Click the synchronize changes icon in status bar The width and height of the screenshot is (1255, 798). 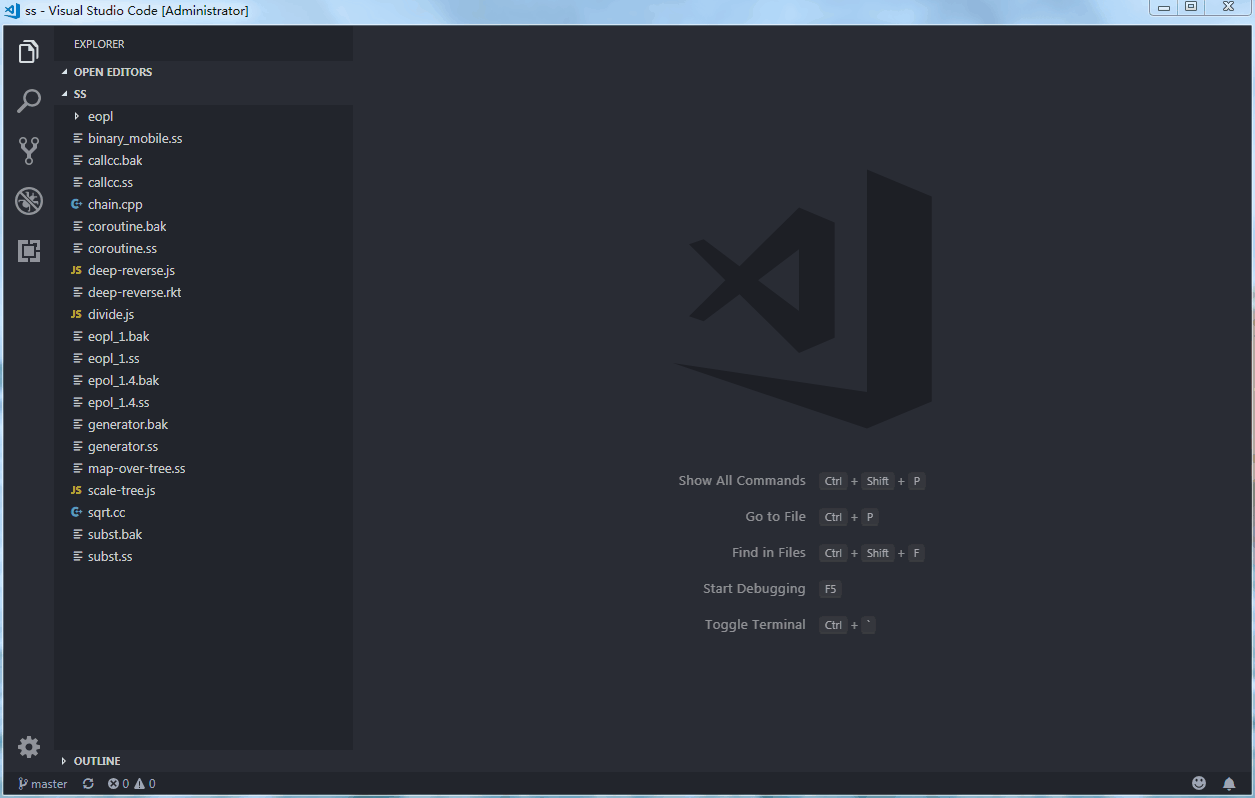[x=87, y=783]
